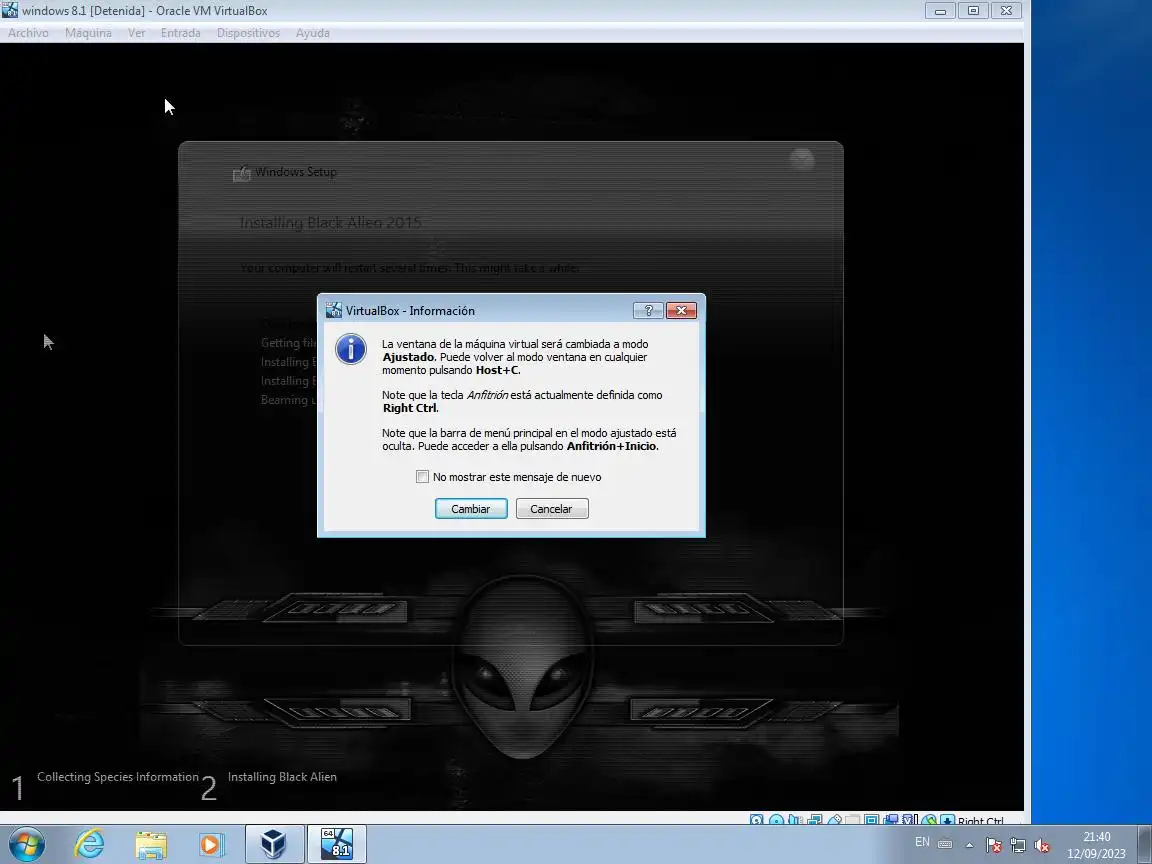1152x864 pixels.
Task: Open the Ver menu
Action: coord(137,33)
